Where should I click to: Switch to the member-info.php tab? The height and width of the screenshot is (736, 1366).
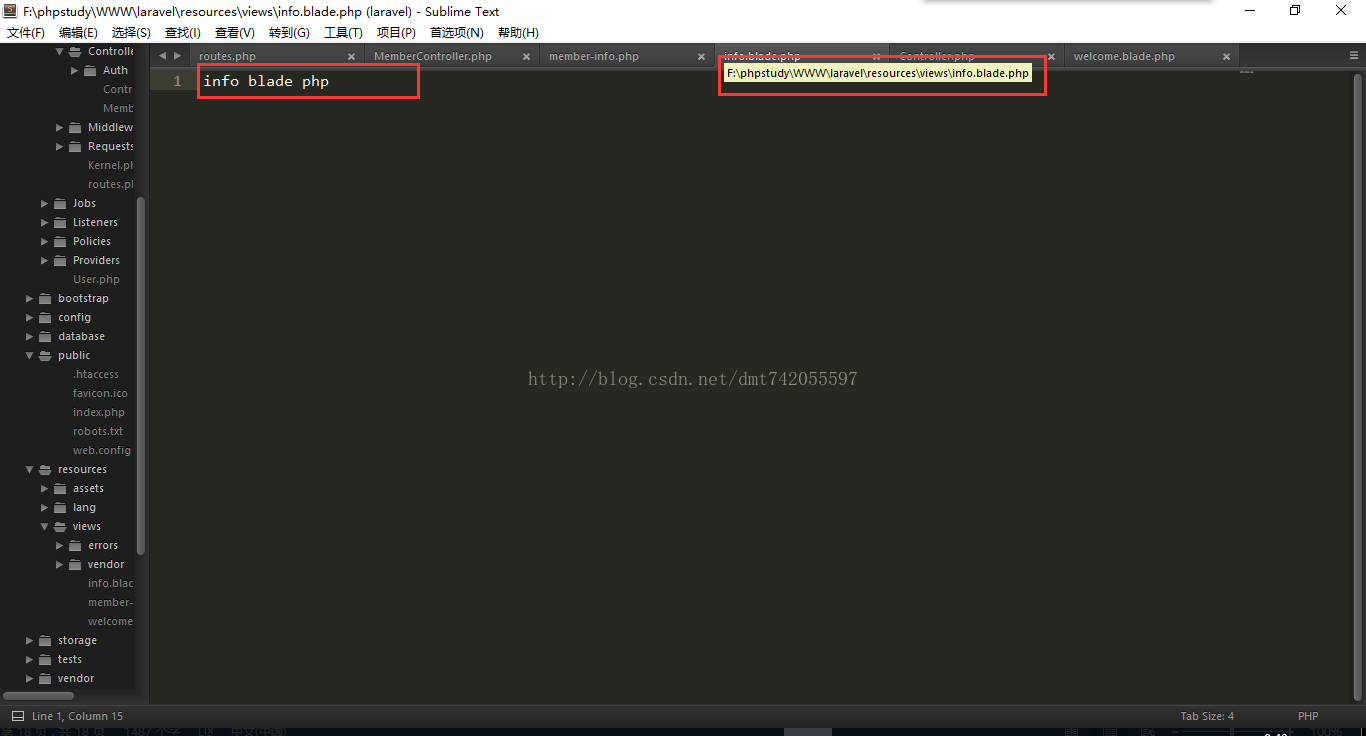click(x=594, y=57)
